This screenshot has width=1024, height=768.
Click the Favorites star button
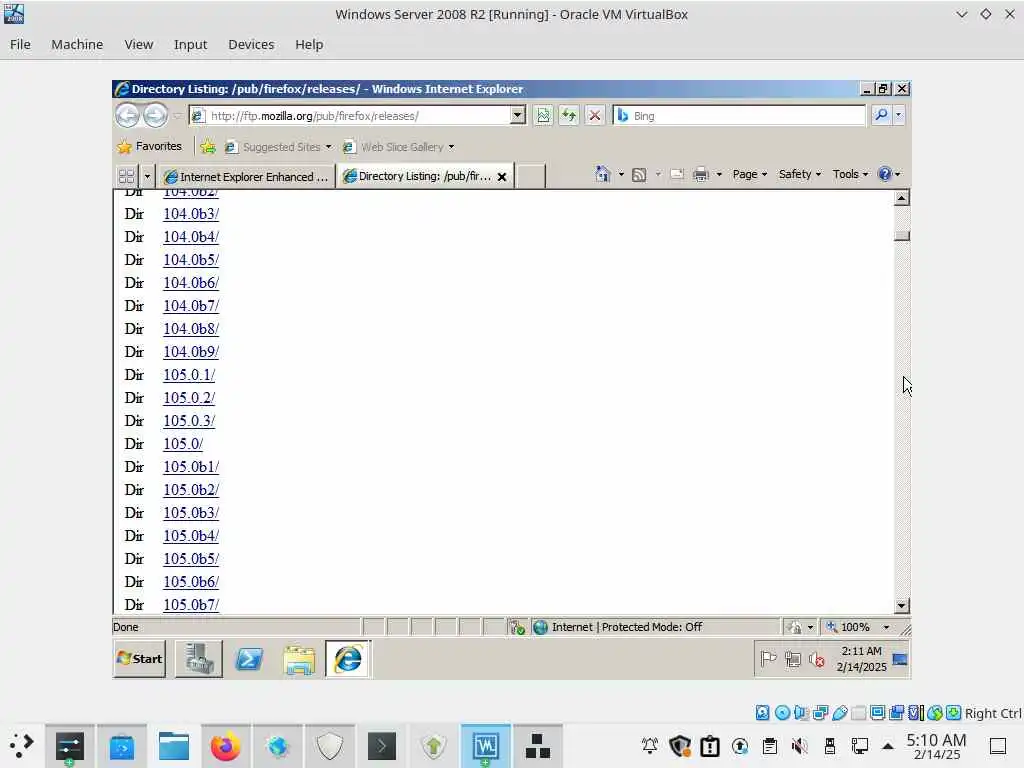150,146
